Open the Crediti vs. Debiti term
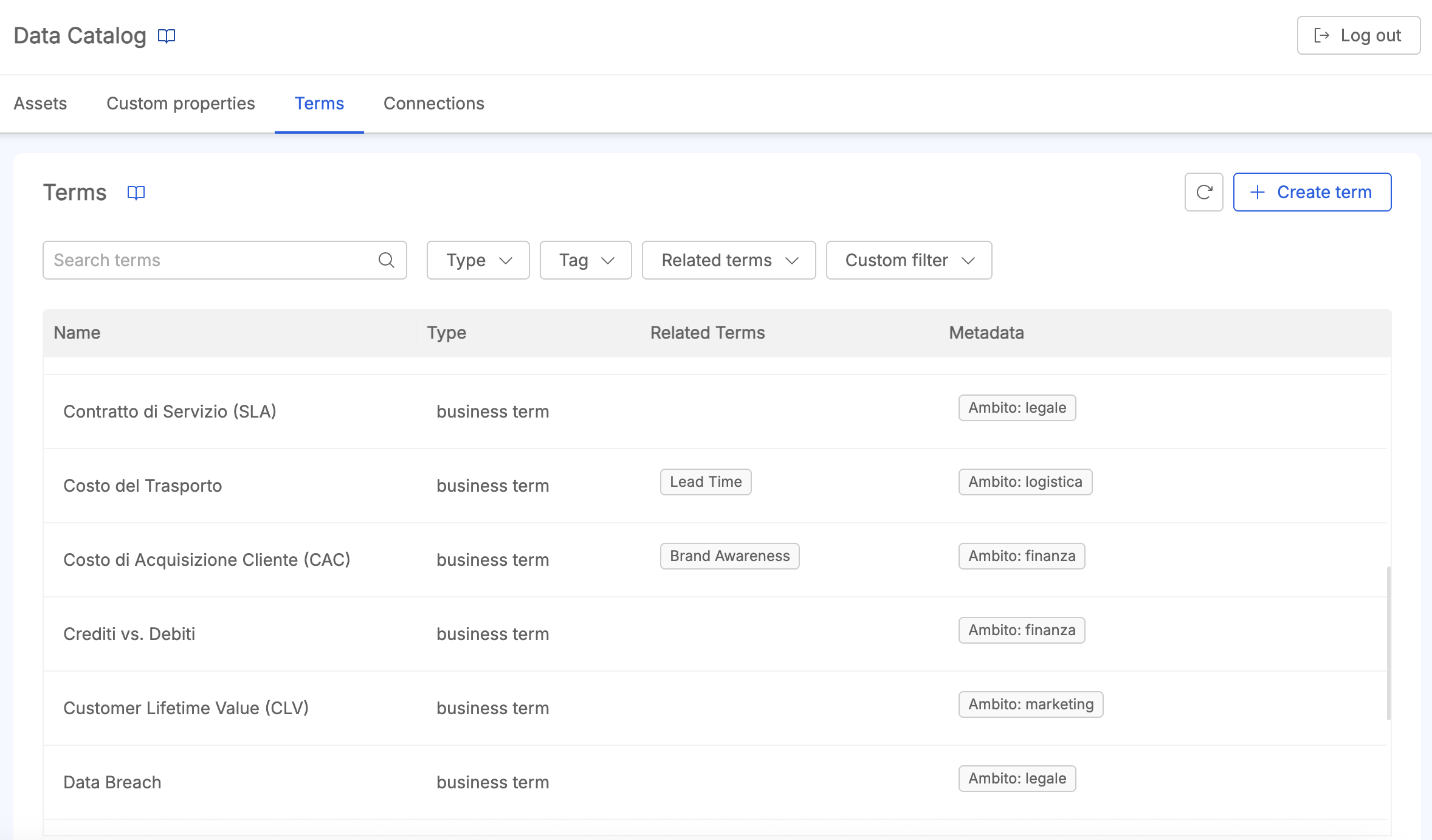This screenshot has height=840, width=1432. pyautogui.click(x=129, y=634)
